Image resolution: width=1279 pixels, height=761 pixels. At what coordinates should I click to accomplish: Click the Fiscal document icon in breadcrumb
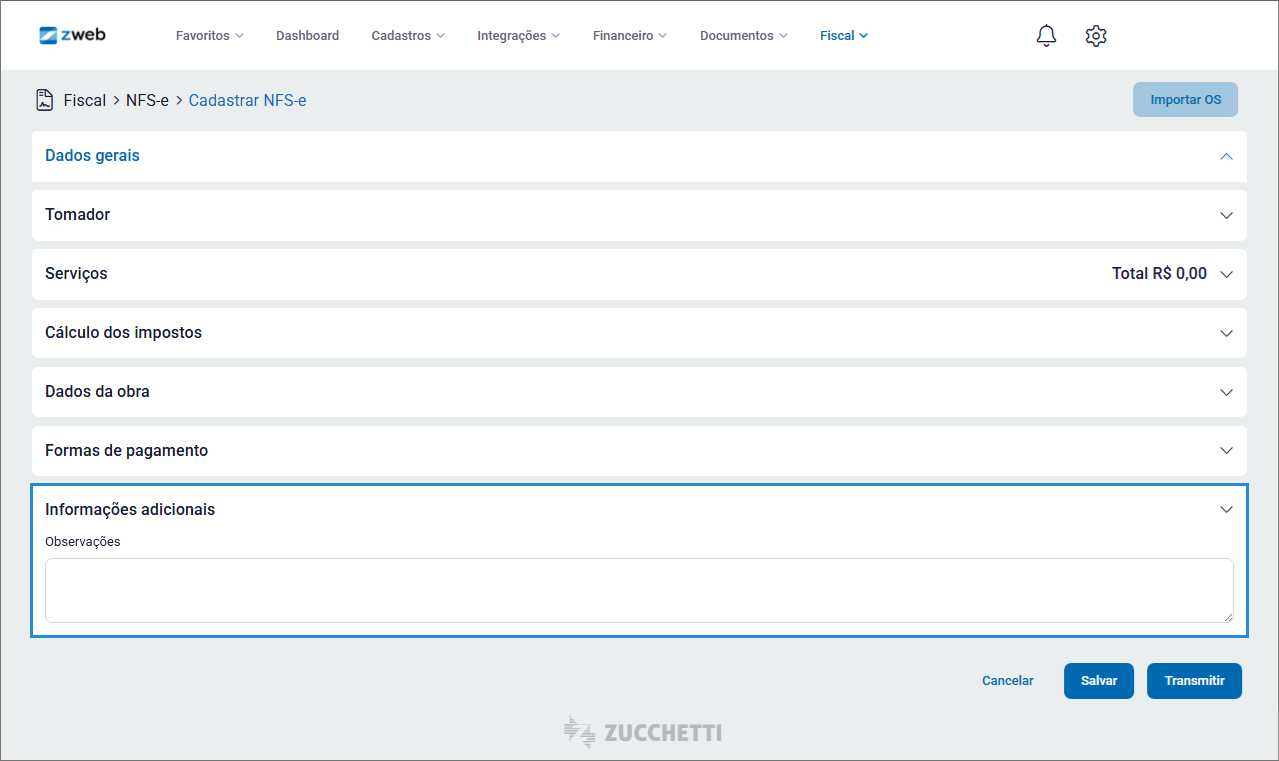[44, 100]
